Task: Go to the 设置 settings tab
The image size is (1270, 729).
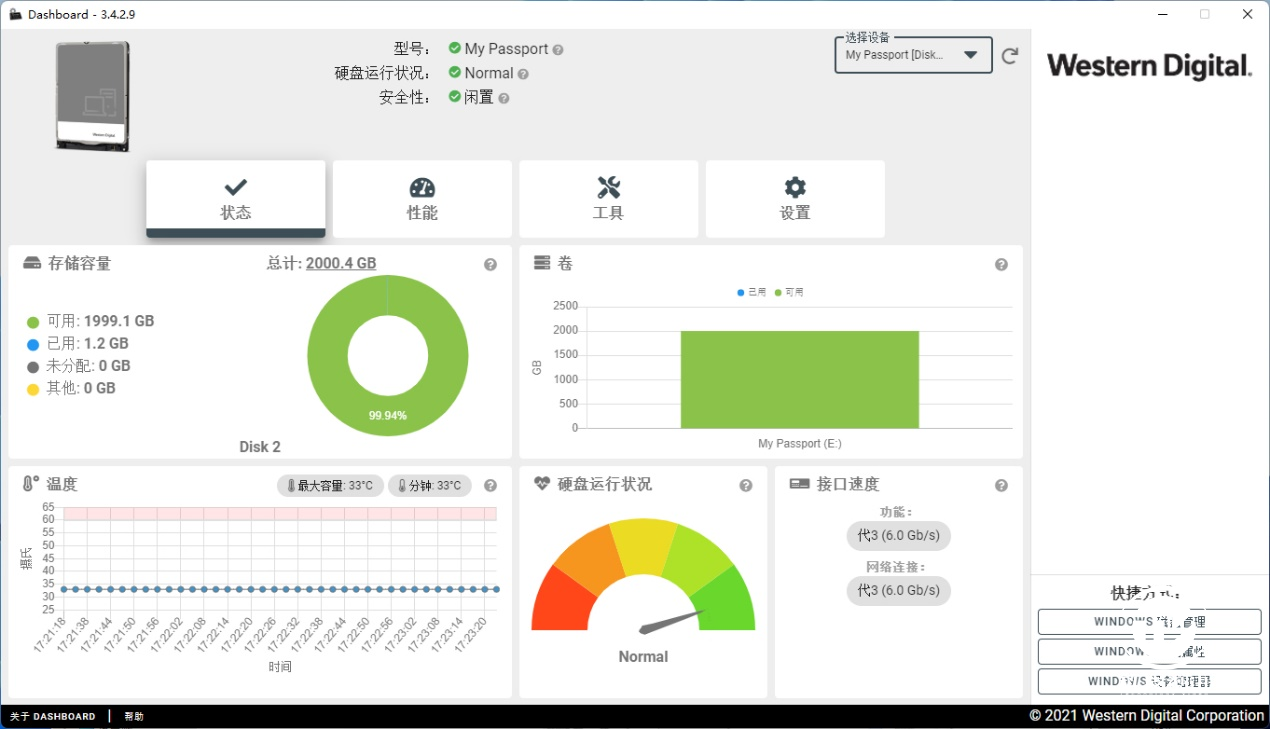Action: [795, 199]
